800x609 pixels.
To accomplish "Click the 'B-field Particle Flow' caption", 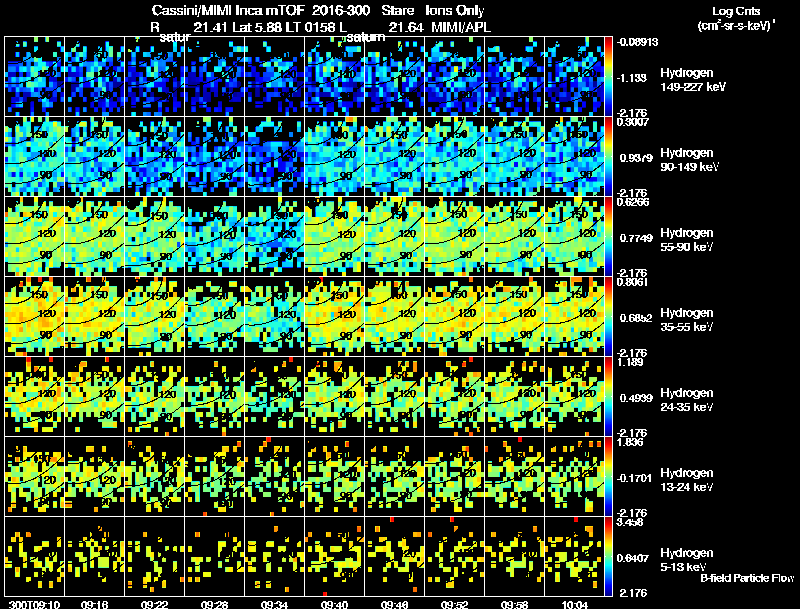I will pos(747,578).
